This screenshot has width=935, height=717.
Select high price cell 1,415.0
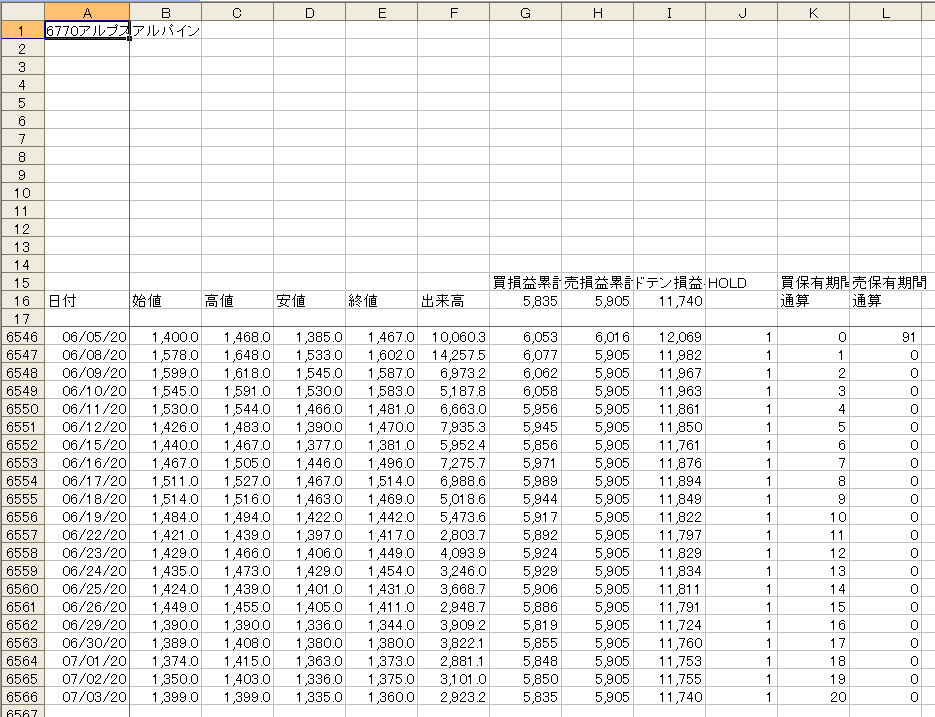coord(237,661)
